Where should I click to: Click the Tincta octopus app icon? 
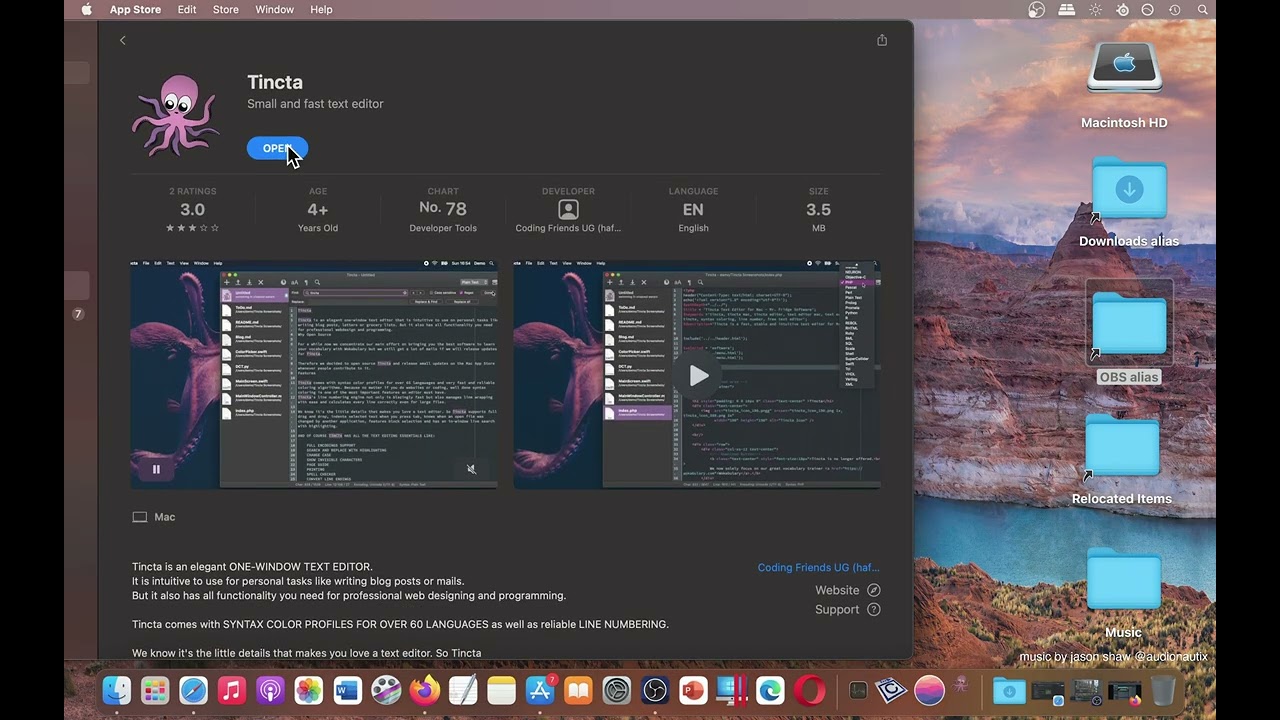pos(176,116)
